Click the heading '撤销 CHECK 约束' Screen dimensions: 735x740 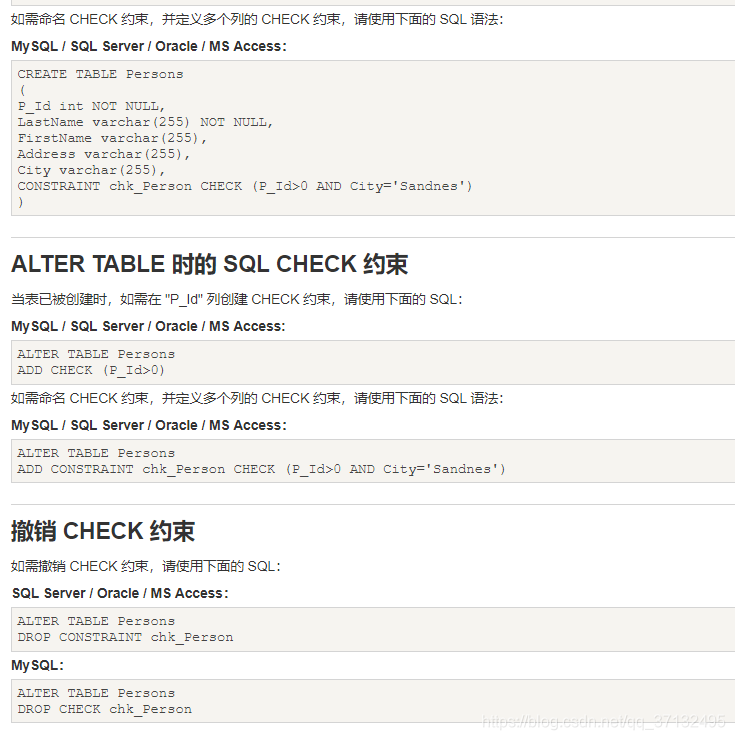[x=103, y=531]
